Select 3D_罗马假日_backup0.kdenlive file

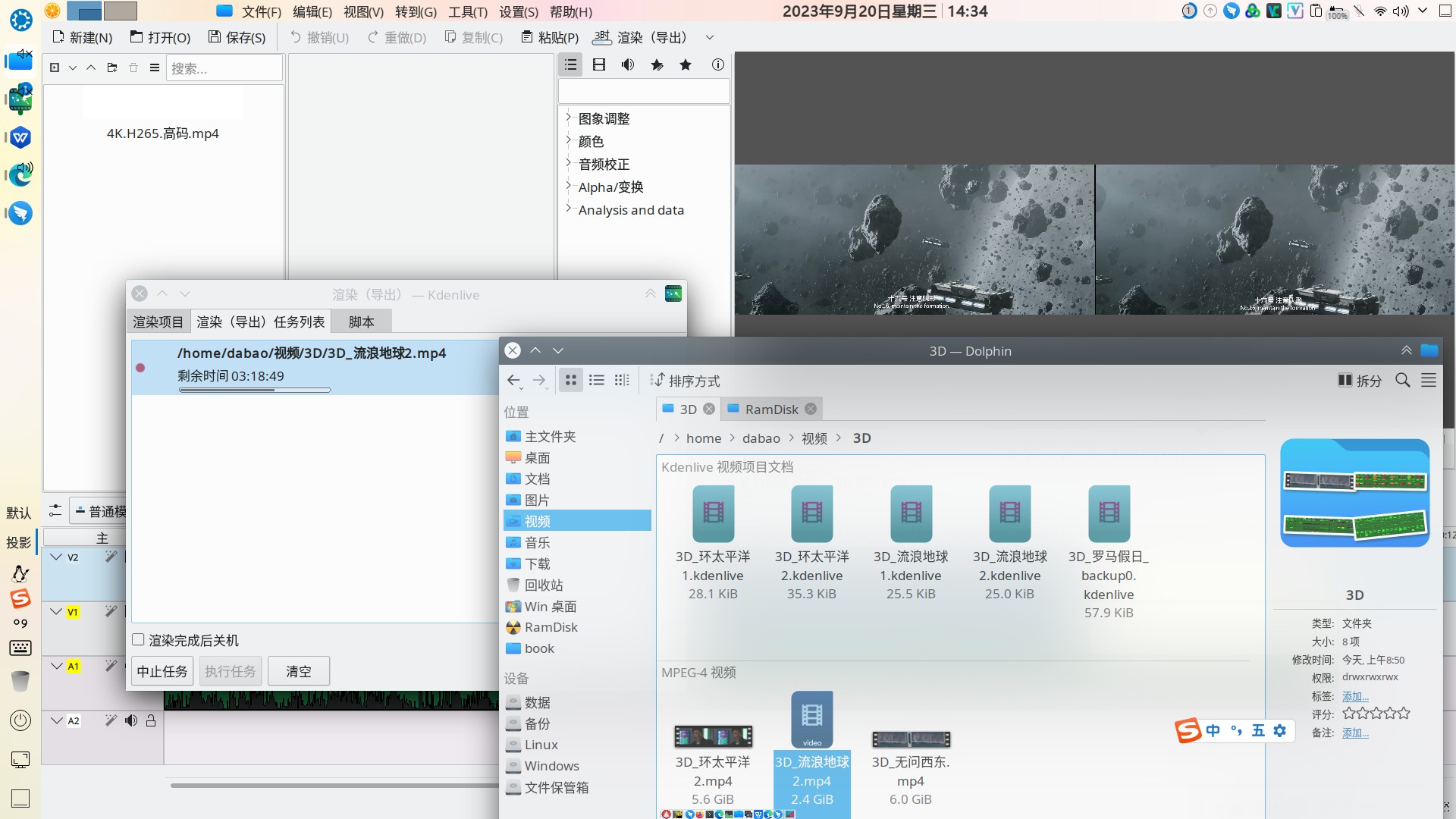click(1109, 552)
